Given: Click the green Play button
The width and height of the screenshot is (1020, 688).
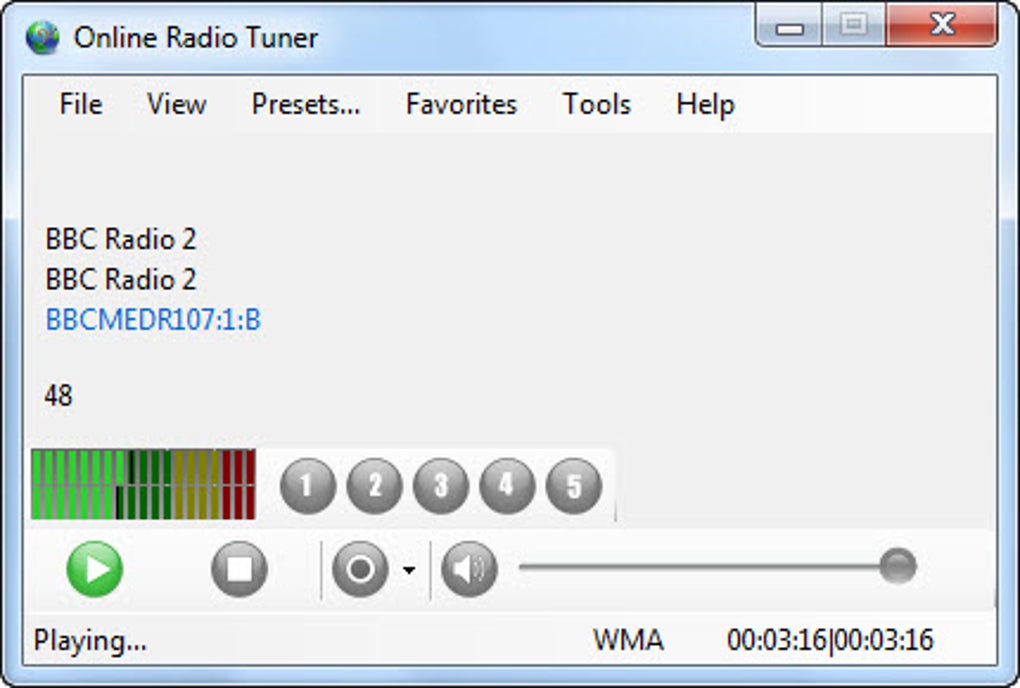Looking at the screenshot, I should pos(95,569).
